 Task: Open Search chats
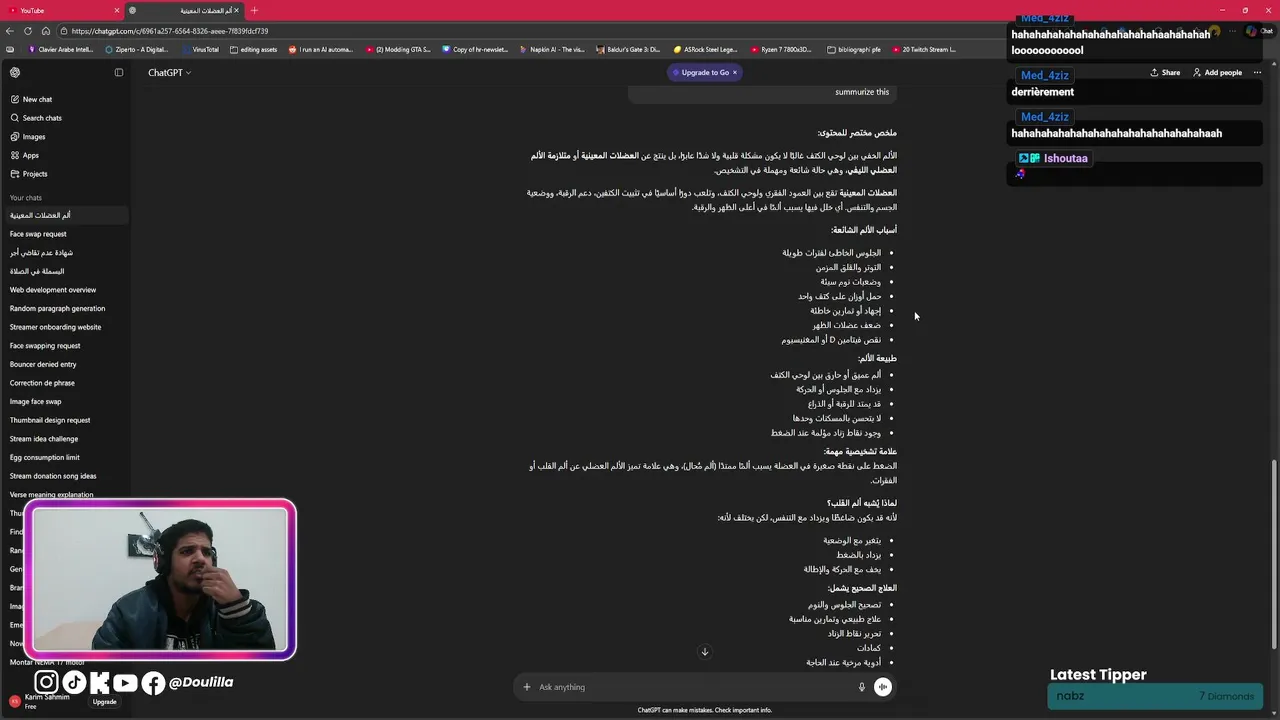point(36,118)
